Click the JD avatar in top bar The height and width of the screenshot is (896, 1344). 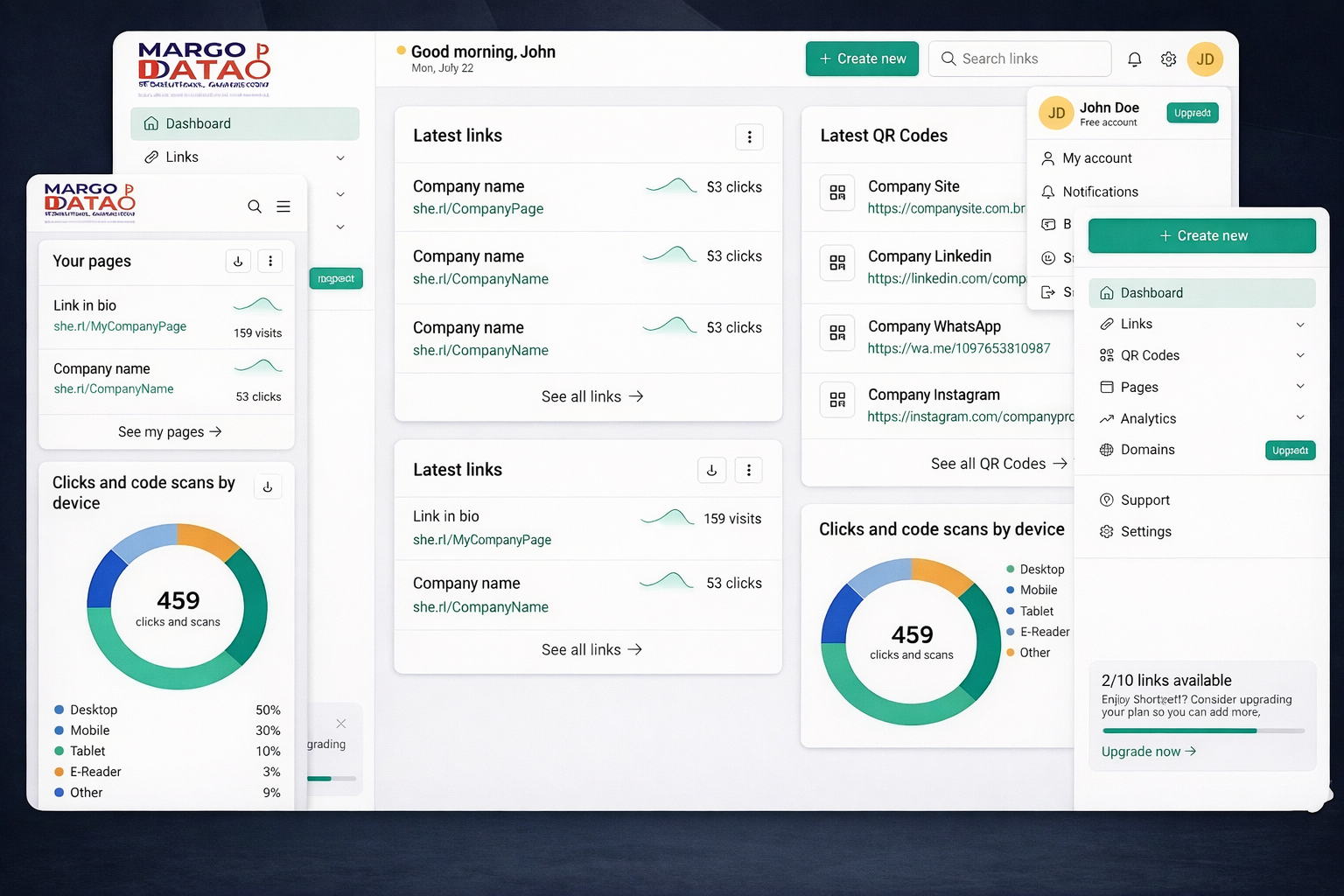[1205, 59]
